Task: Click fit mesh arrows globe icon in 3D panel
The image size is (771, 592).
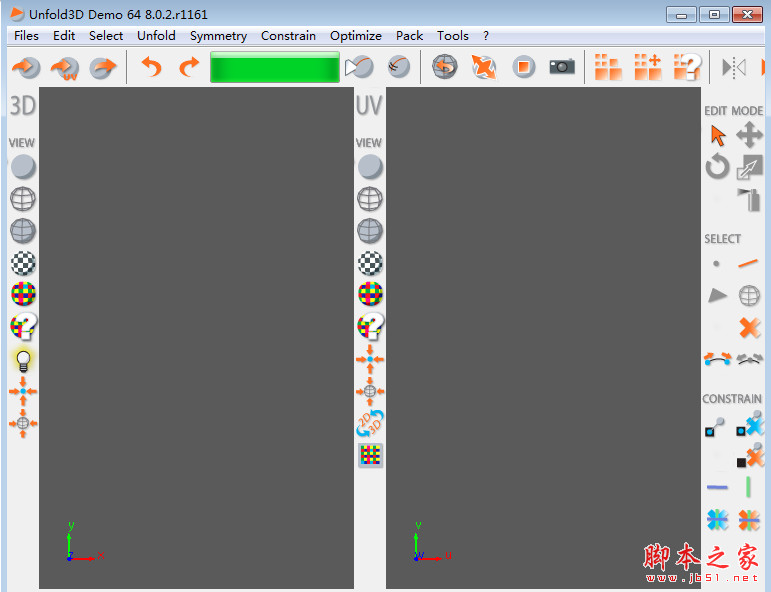Action: (23, 423)
